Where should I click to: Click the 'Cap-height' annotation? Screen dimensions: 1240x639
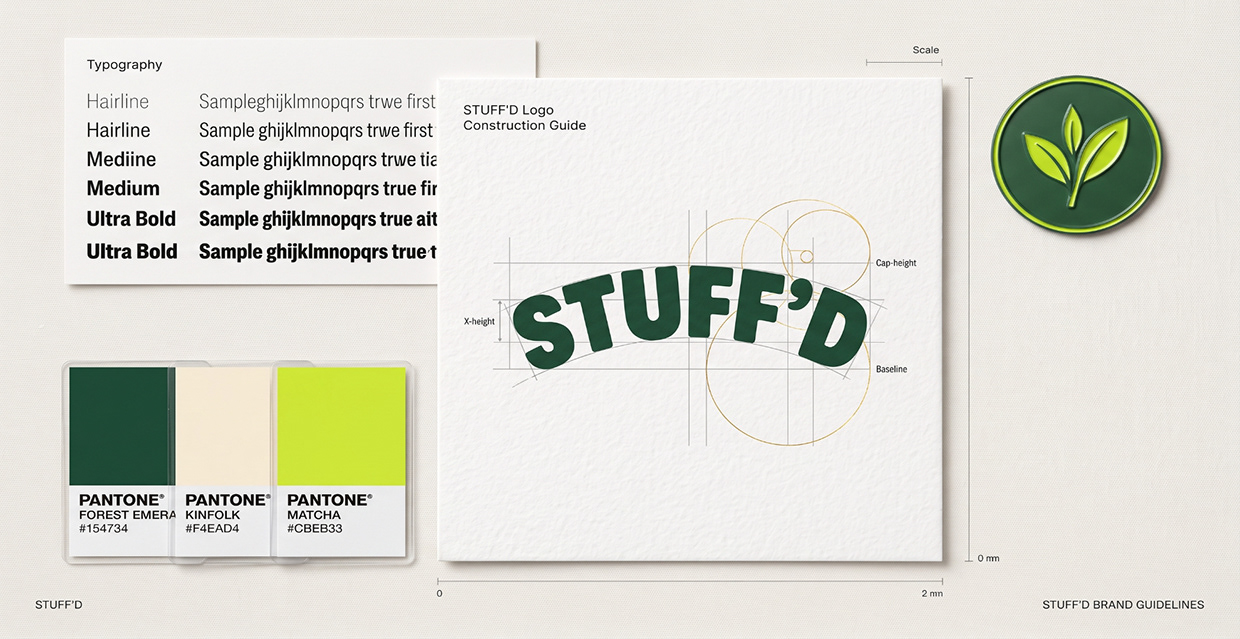896,263
